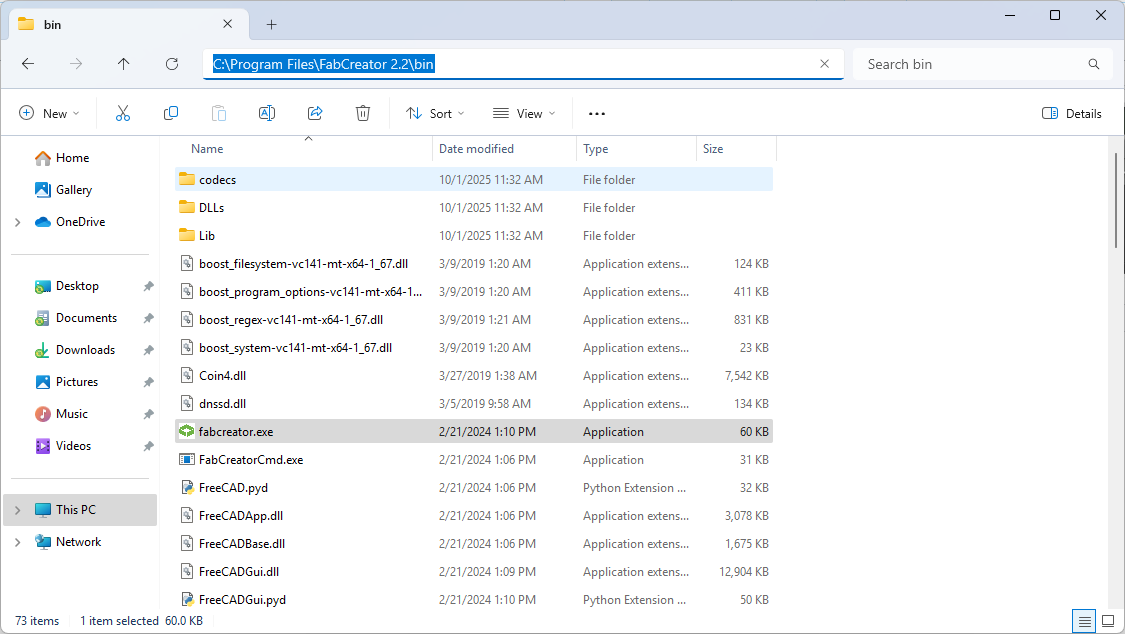
Task: Click the Cut scissors icon
Action: tap(123, 114)
